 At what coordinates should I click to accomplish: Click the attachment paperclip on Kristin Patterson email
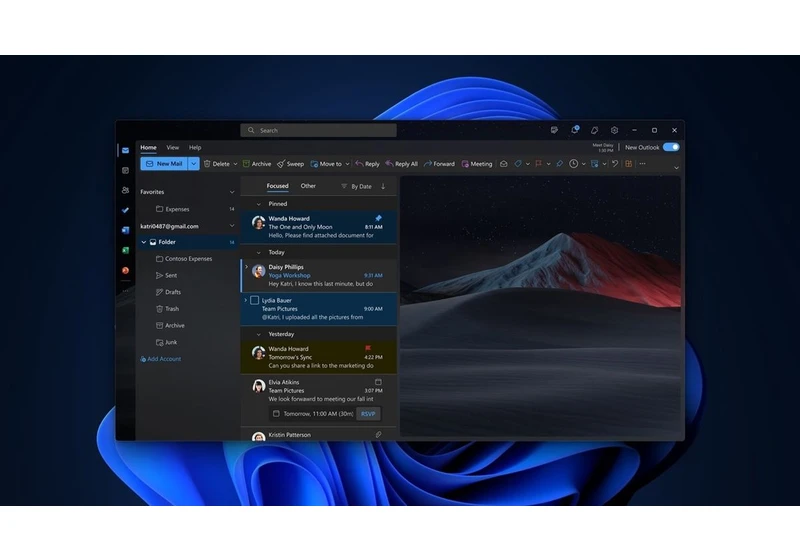378,435
